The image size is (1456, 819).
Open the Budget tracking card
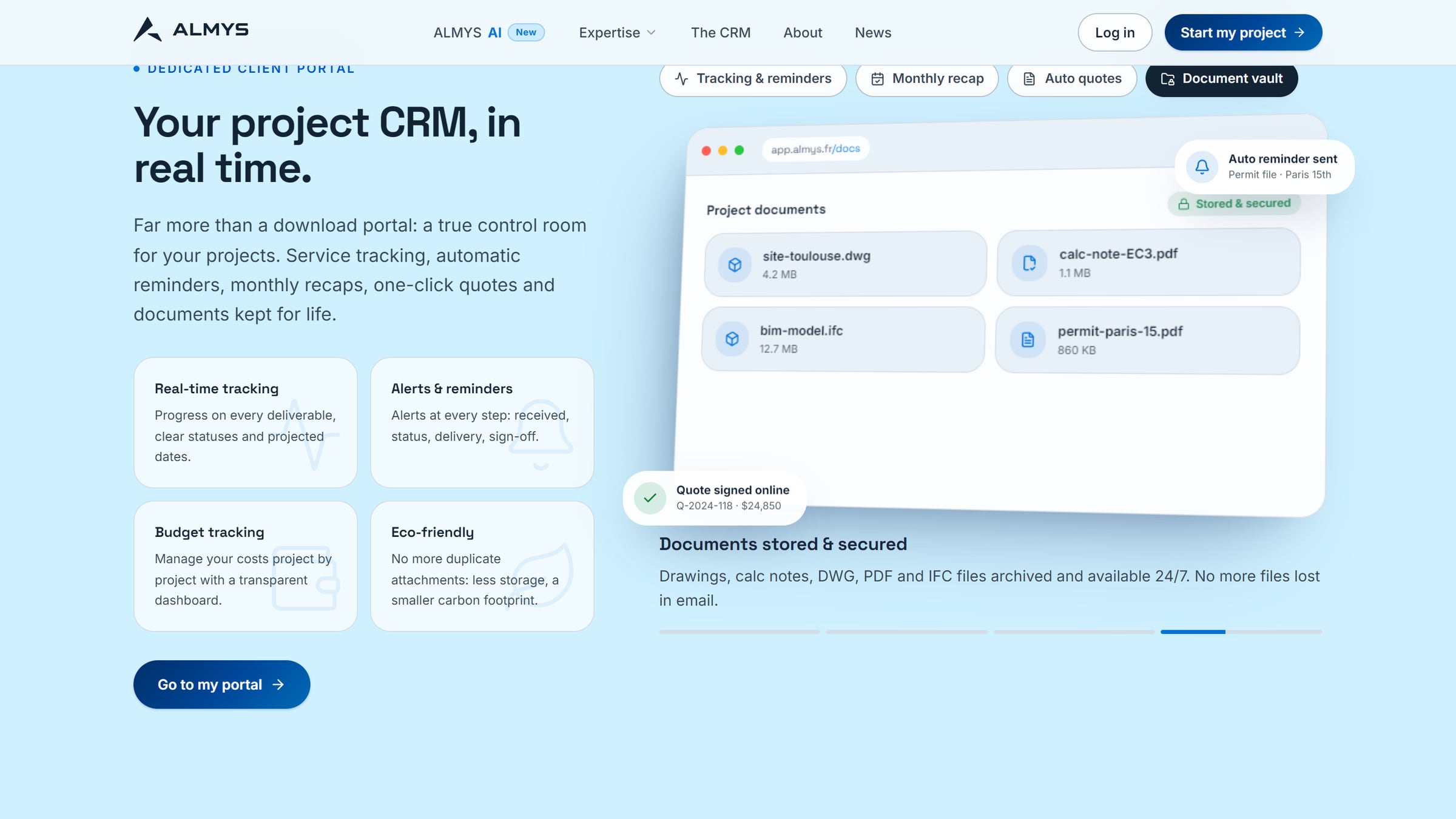click(x=246, y=567)
